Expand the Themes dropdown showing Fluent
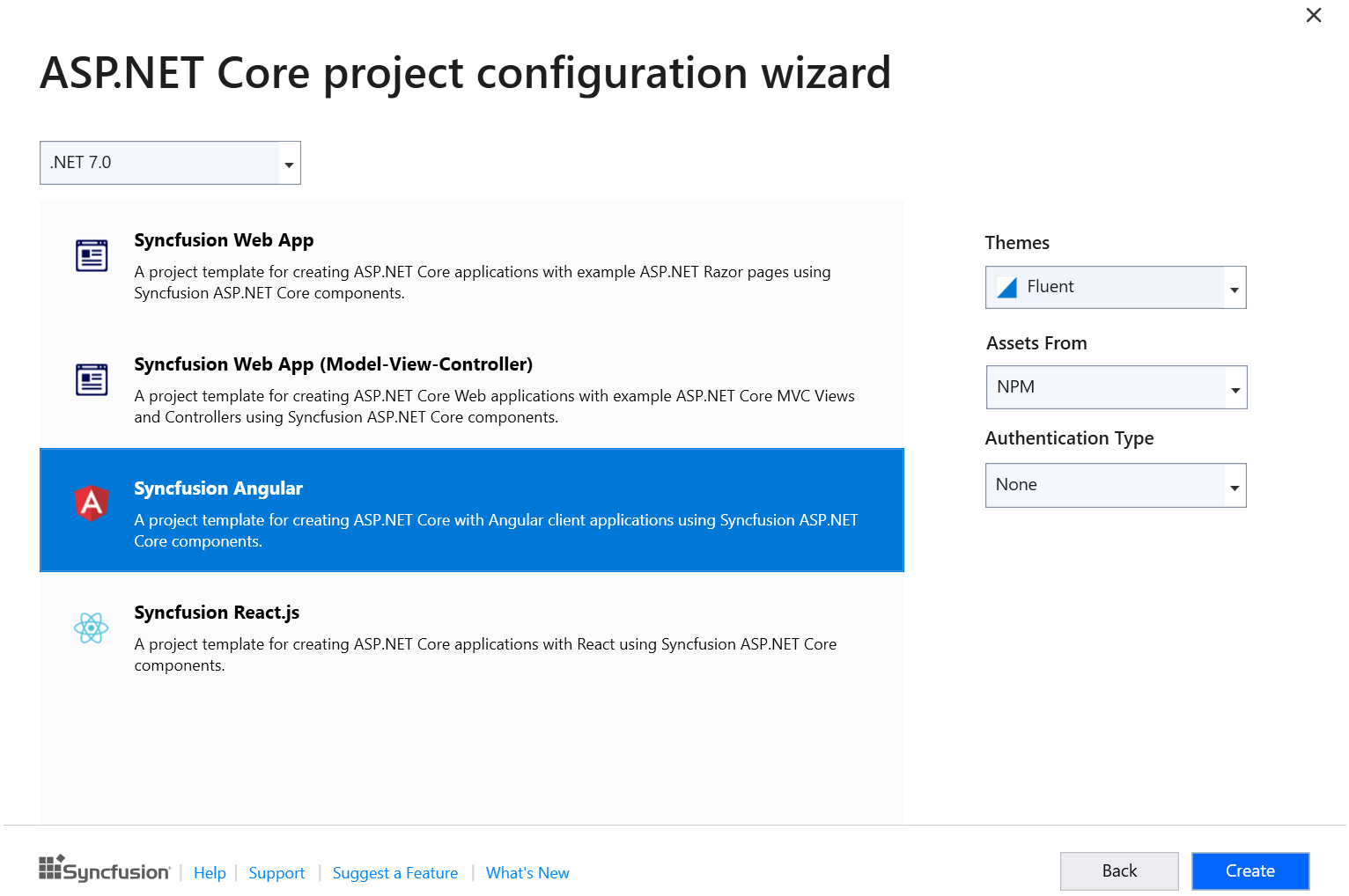 [1116, 287]
